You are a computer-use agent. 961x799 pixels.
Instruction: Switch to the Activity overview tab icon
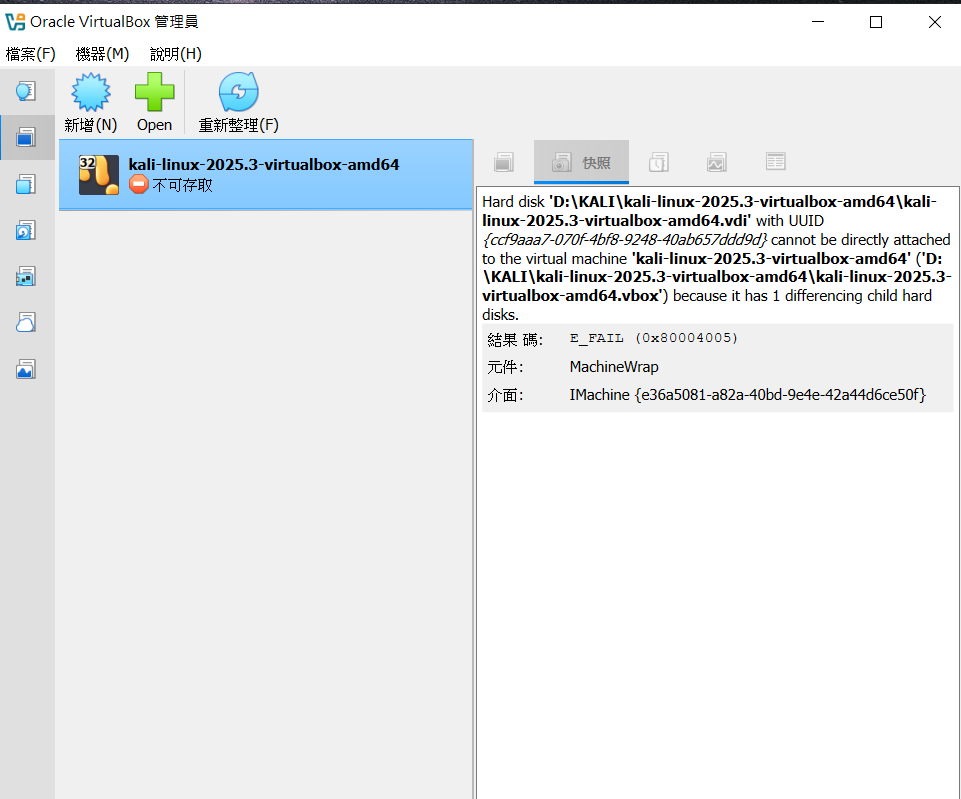coord(716,162)
